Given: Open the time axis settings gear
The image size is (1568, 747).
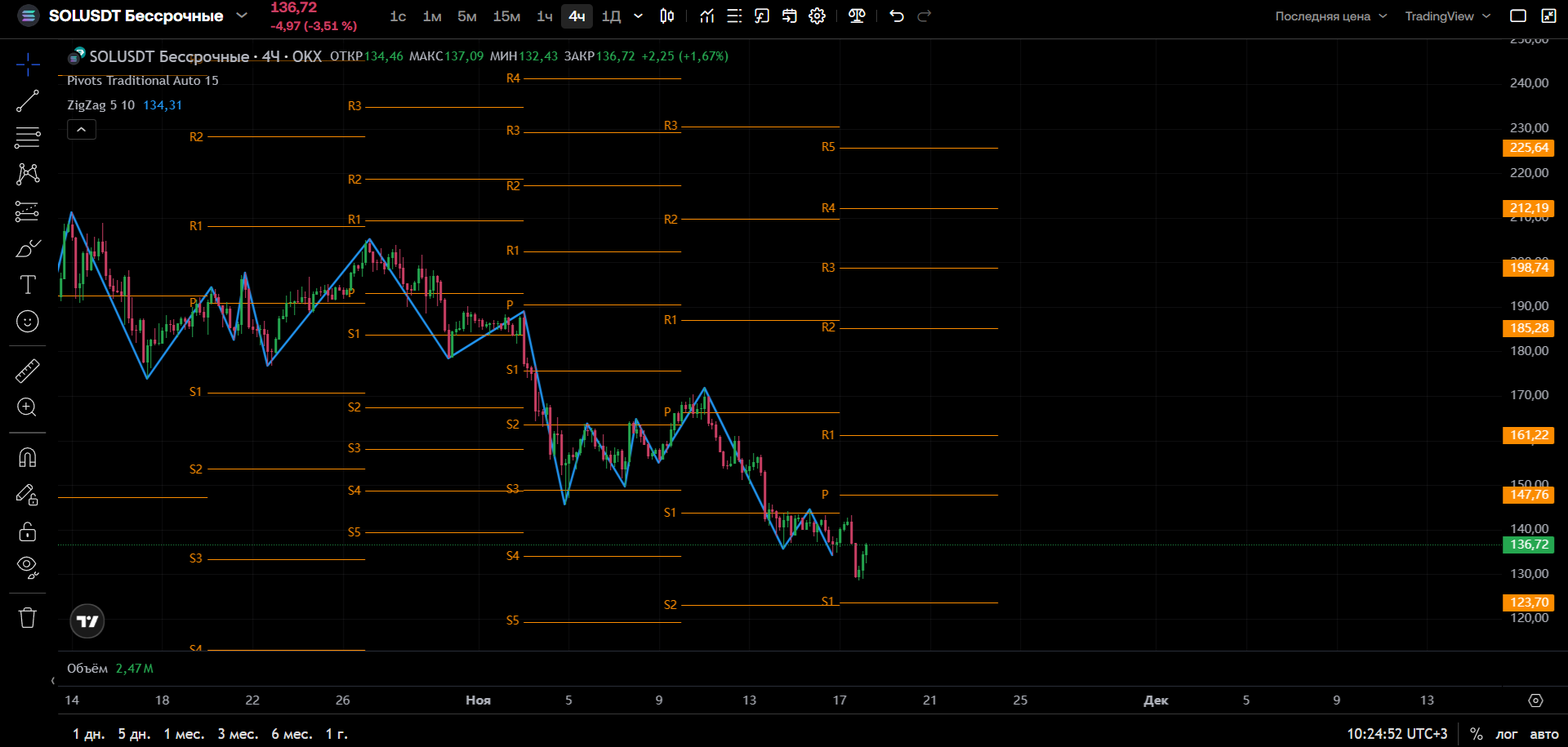Looking at the screenshot, I should click(x=1535, y=700).
